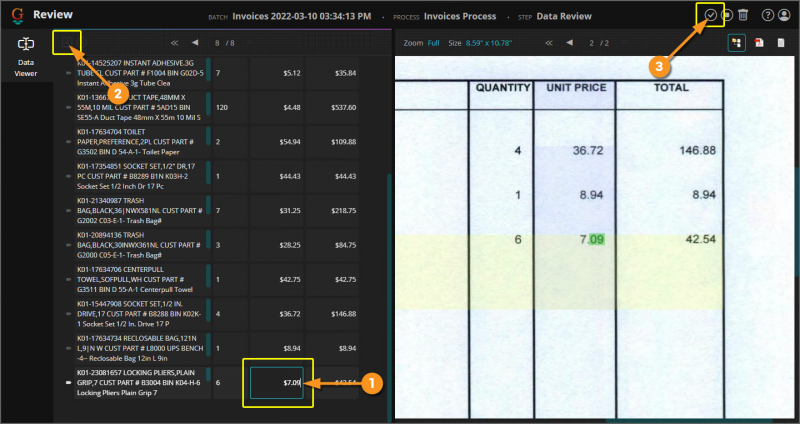Click the $218.75 total cell
This screenshot has width=800, height=424.
[x=332, y=211]
